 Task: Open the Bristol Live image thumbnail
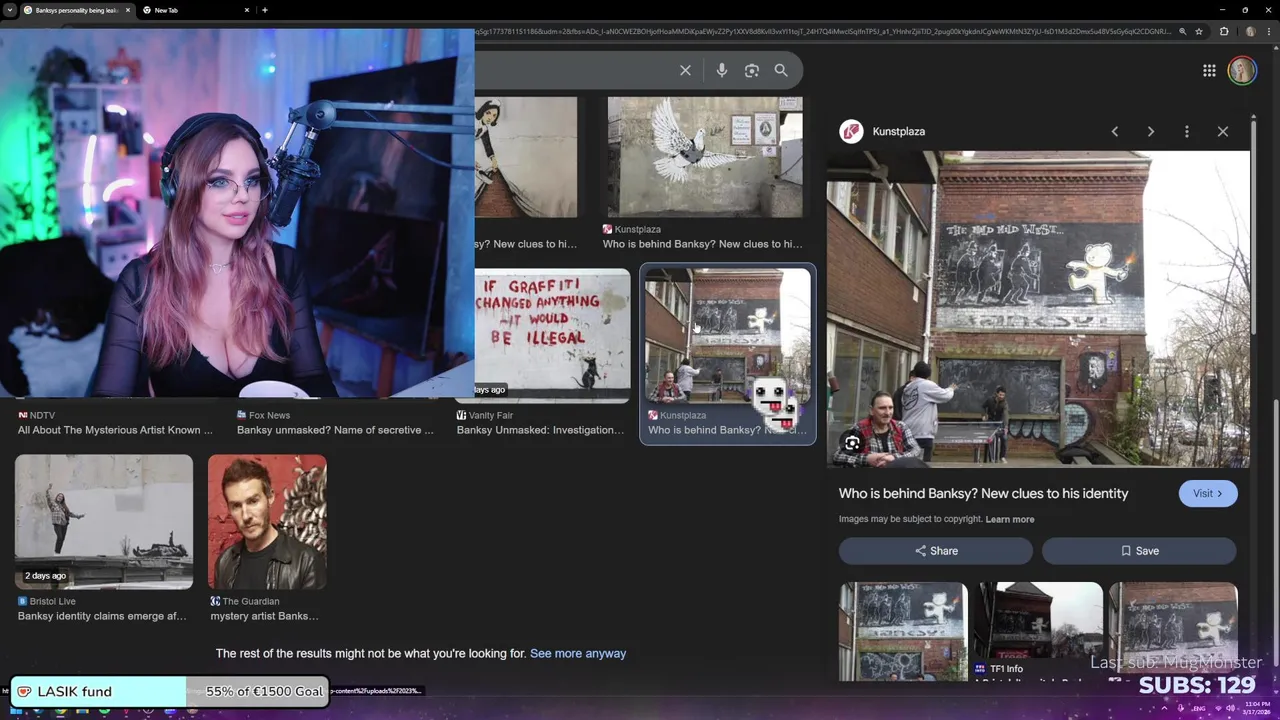[x=104, y=522]
